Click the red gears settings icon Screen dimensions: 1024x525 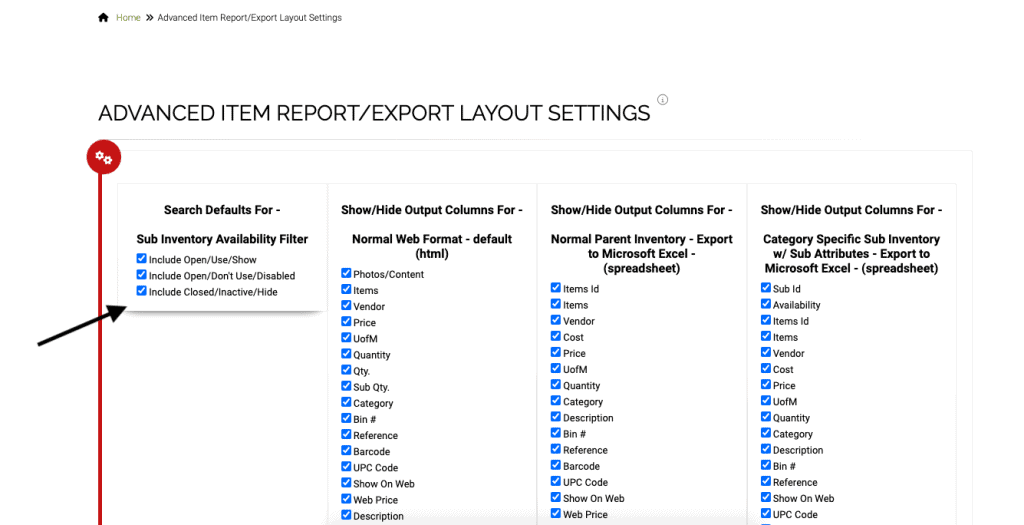click(104, 157)
